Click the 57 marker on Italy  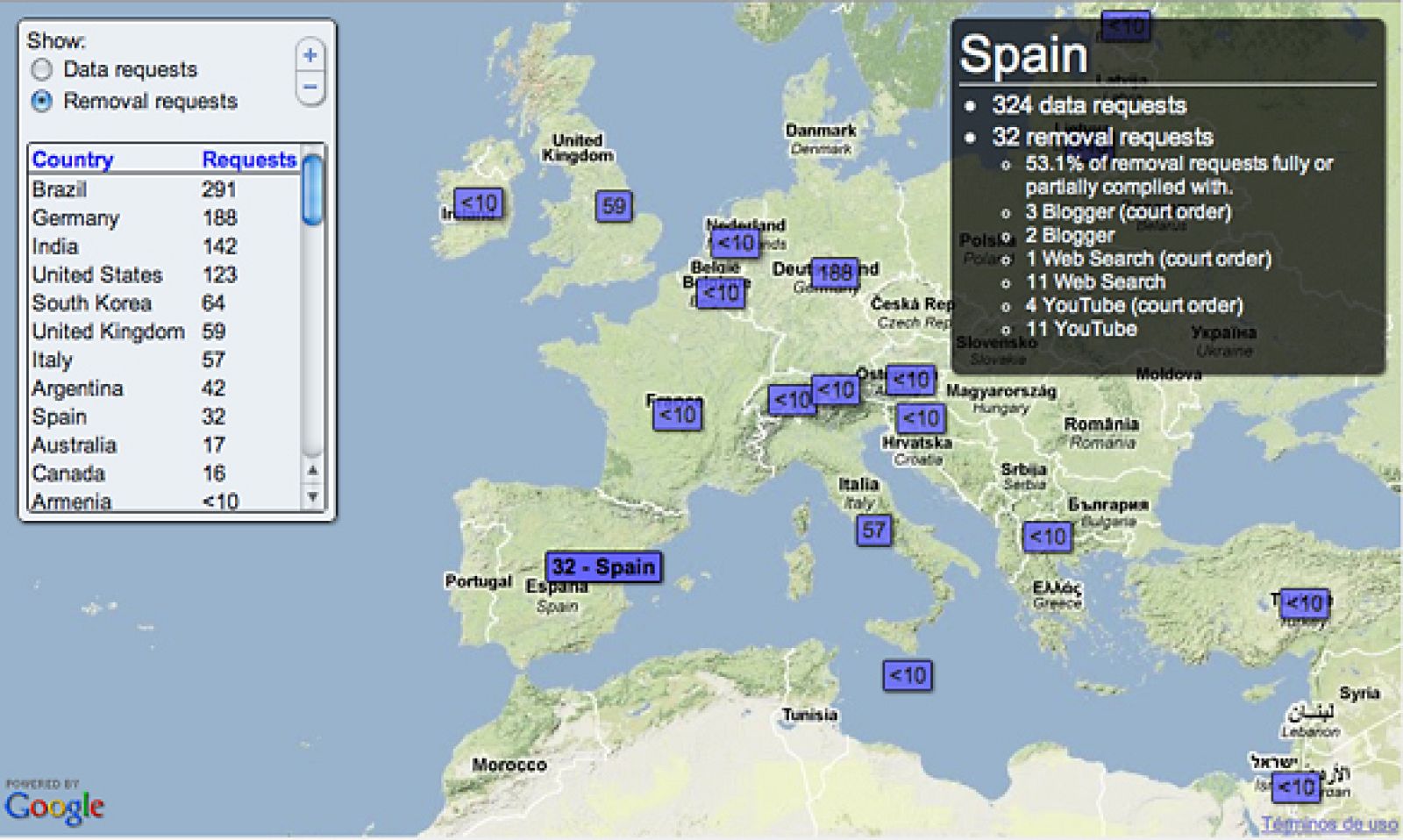coord(873,530)
